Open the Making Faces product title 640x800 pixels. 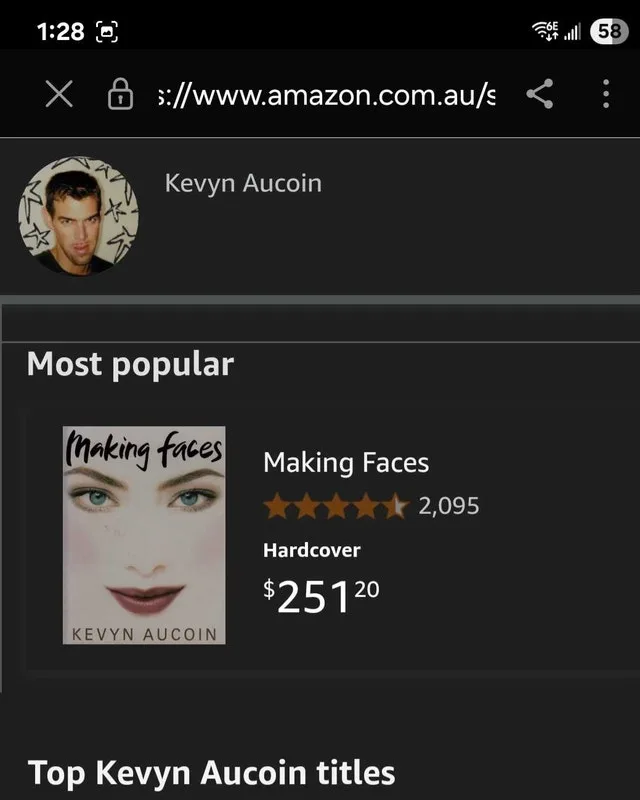pyautogui.click(x=346, y=462)
